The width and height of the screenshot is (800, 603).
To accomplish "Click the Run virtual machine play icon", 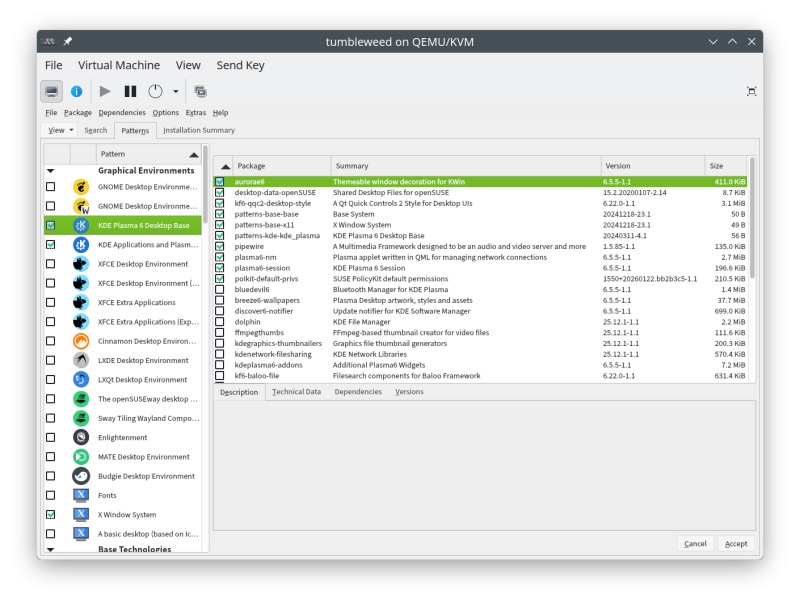I will pos(105,91).
